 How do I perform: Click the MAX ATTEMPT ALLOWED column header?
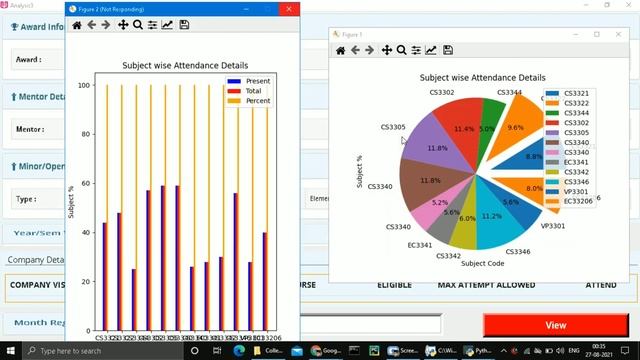(486, 285)
